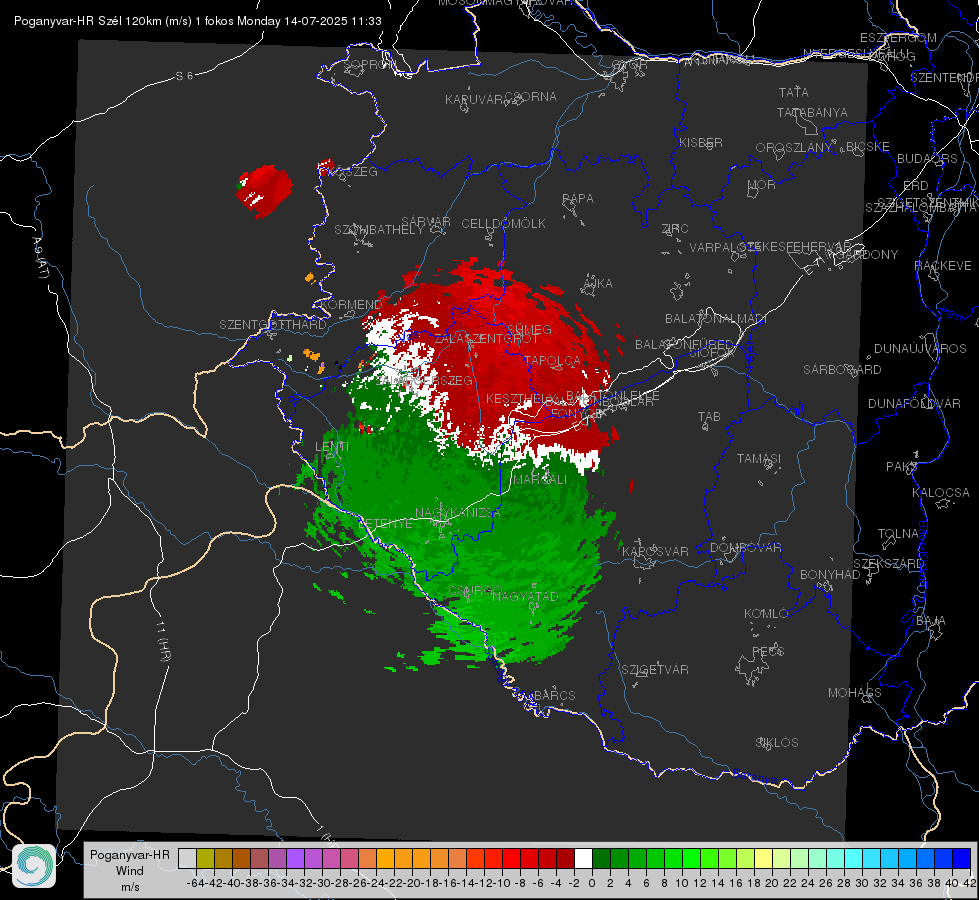Select the dark blue swatch between 40 and 42
The image size is (979, 900).
point(962,858)
